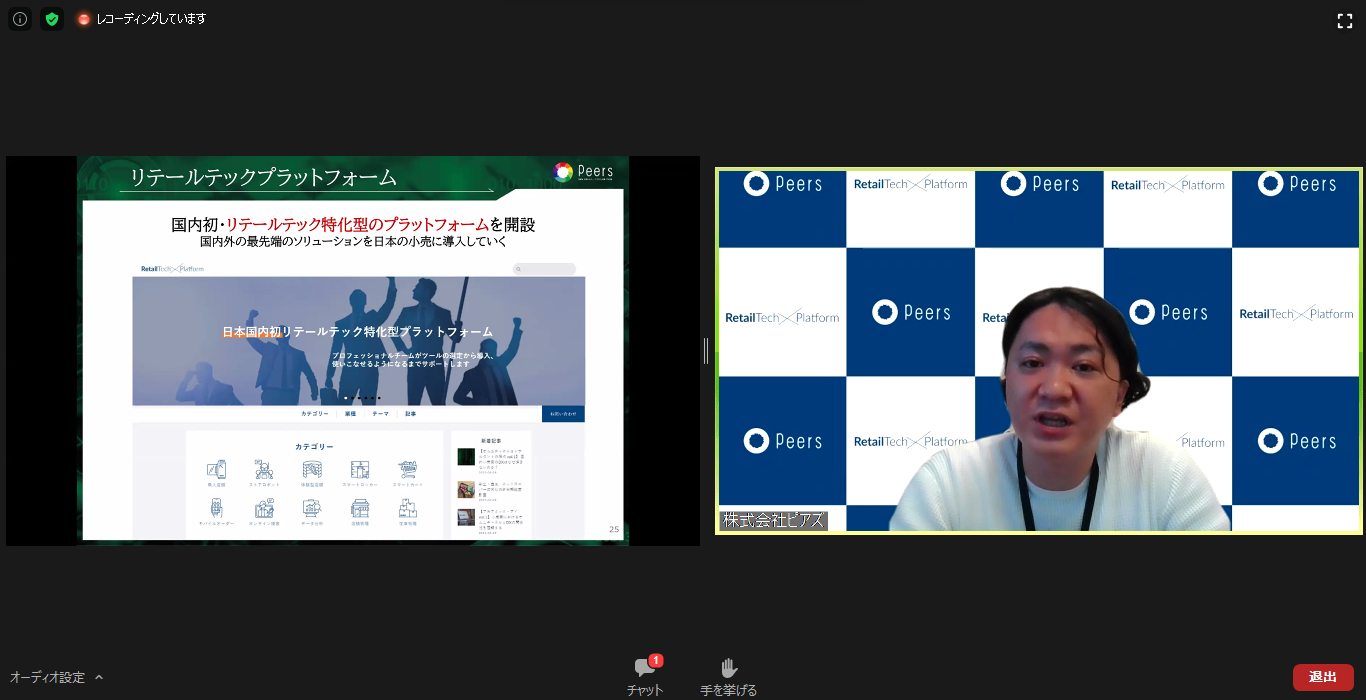Click the red recording indicator dot
This screenshot has width=1366, height=700.
[84, 19]
